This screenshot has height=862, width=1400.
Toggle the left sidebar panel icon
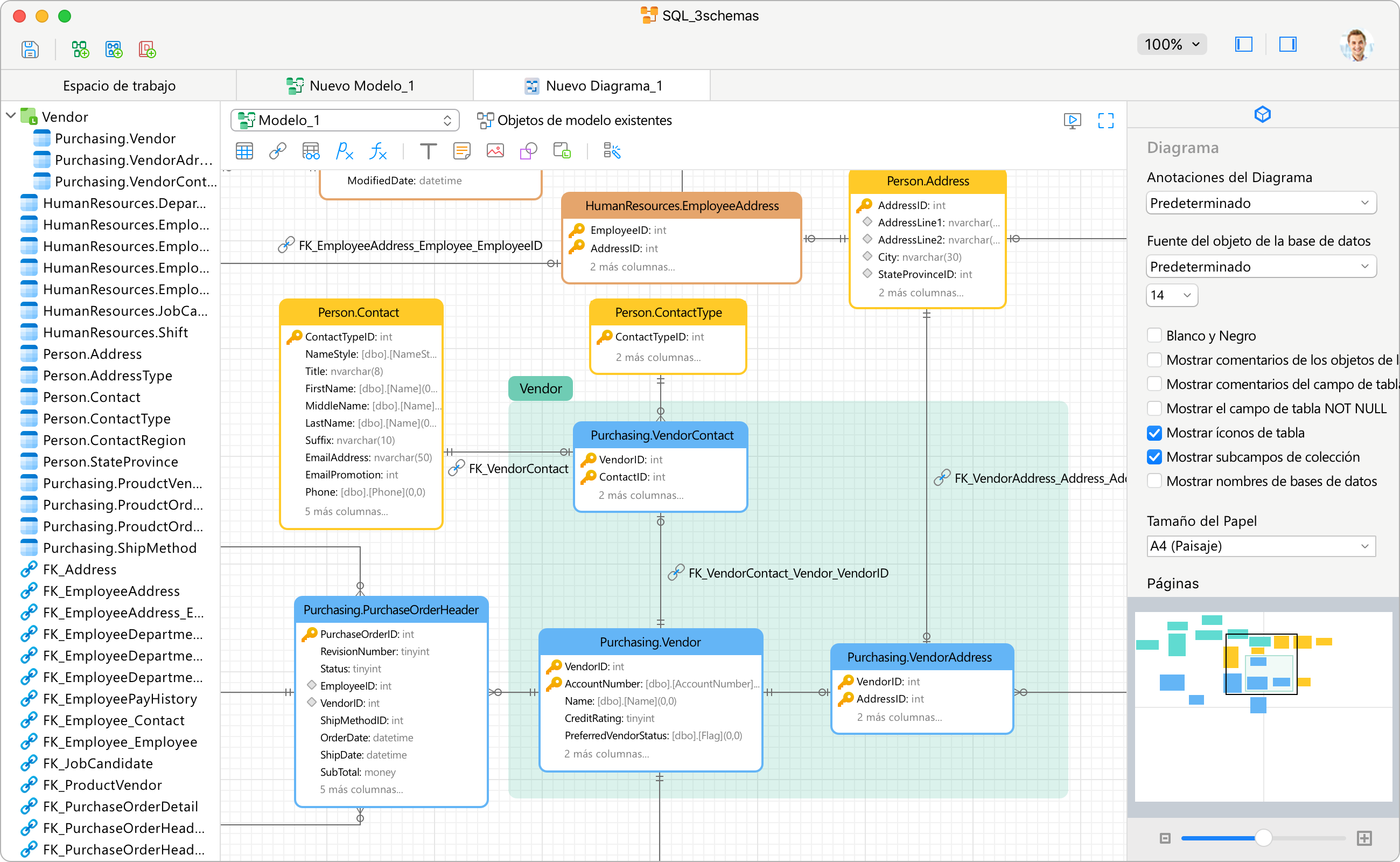click(1243, 44)
